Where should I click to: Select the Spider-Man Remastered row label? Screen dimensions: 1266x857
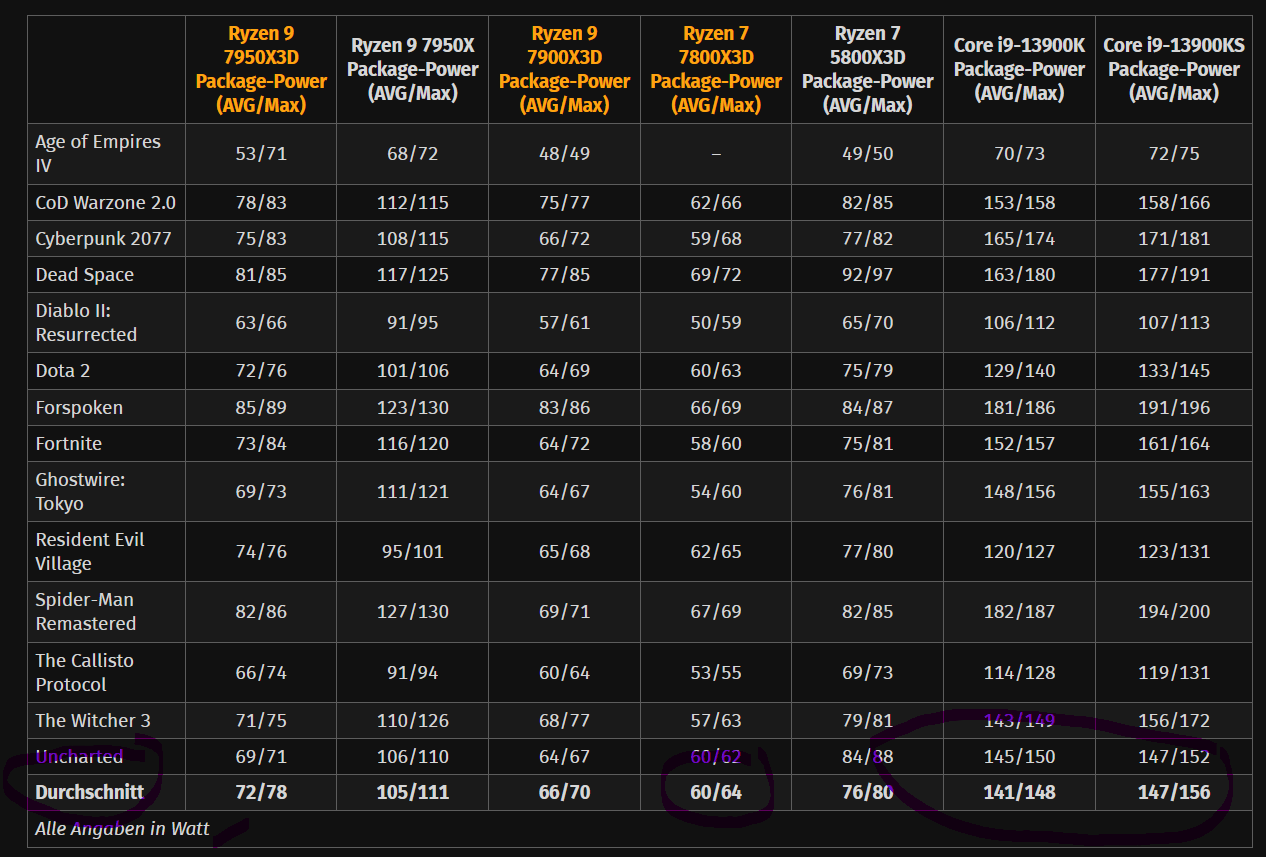86,611
